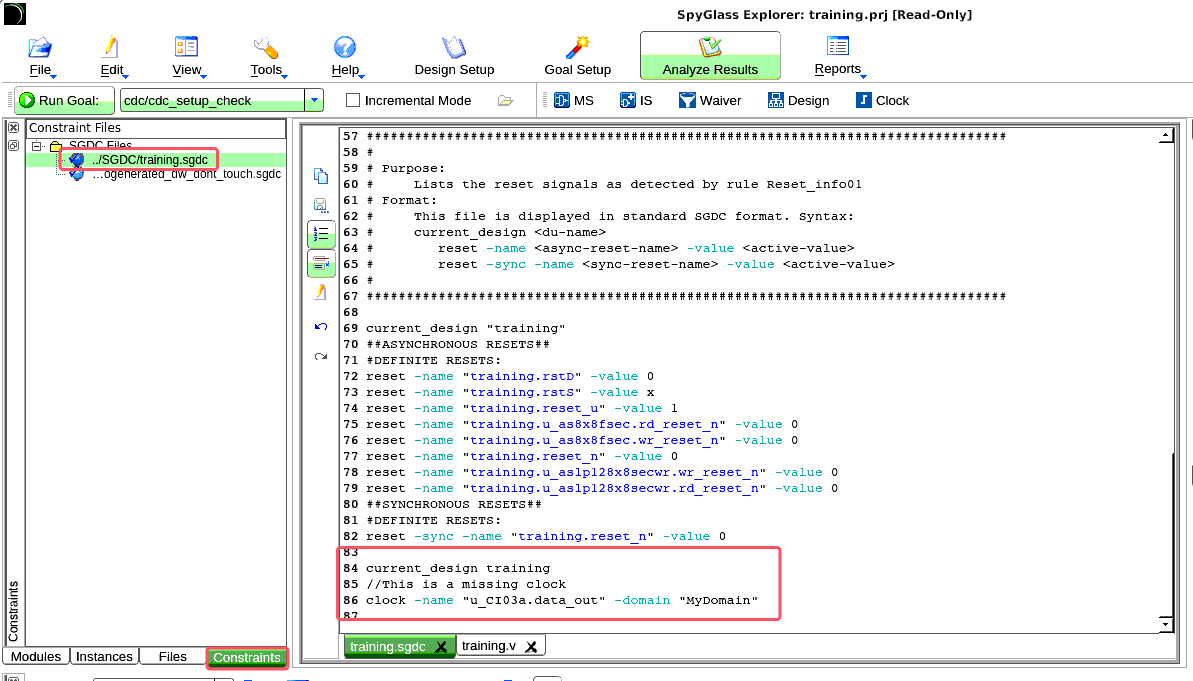Viewport: 1193px width, 681px height.
Task: Click line 74 training.reset_u reset line
Action: click(521, 409)
